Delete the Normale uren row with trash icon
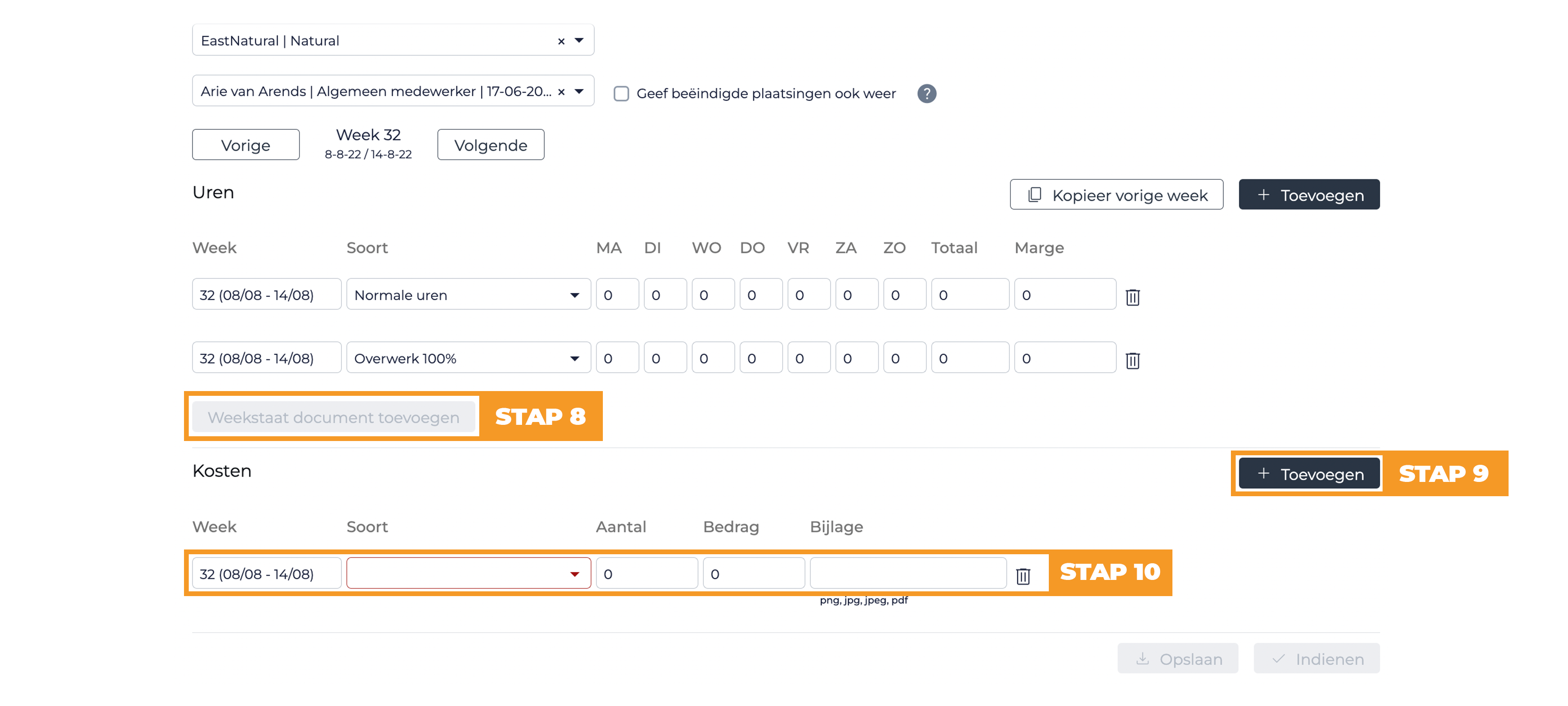Image resolution: width=1568 pixels, height=706 pixels. [x=1132, y=297]
